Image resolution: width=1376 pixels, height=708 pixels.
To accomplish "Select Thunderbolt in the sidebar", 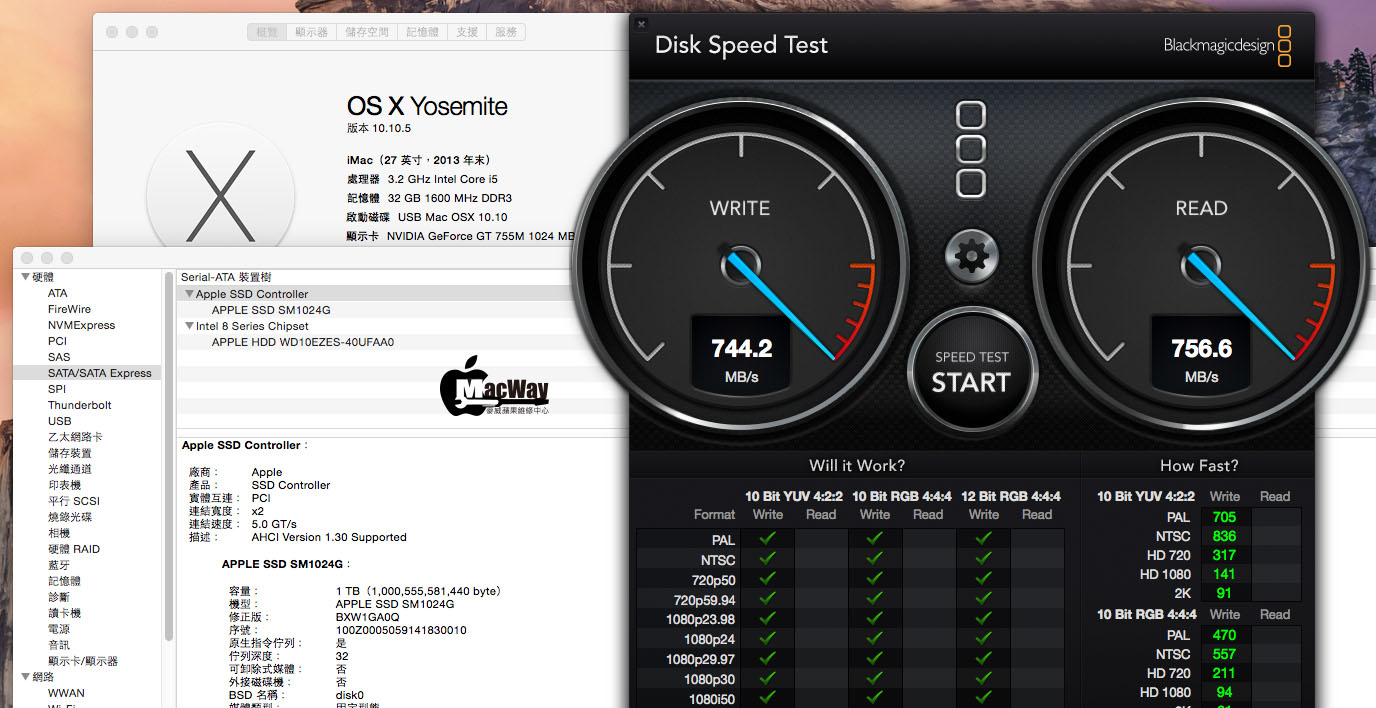I will tap(80, 405).
